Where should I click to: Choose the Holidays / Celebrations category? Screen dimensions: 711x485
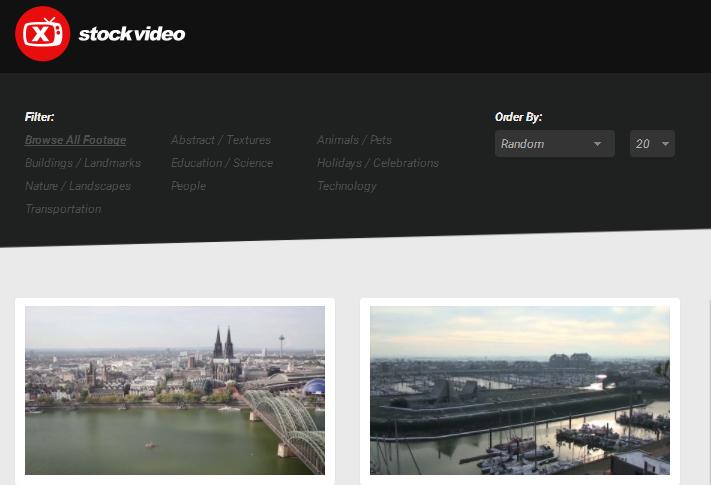(378, 163)
